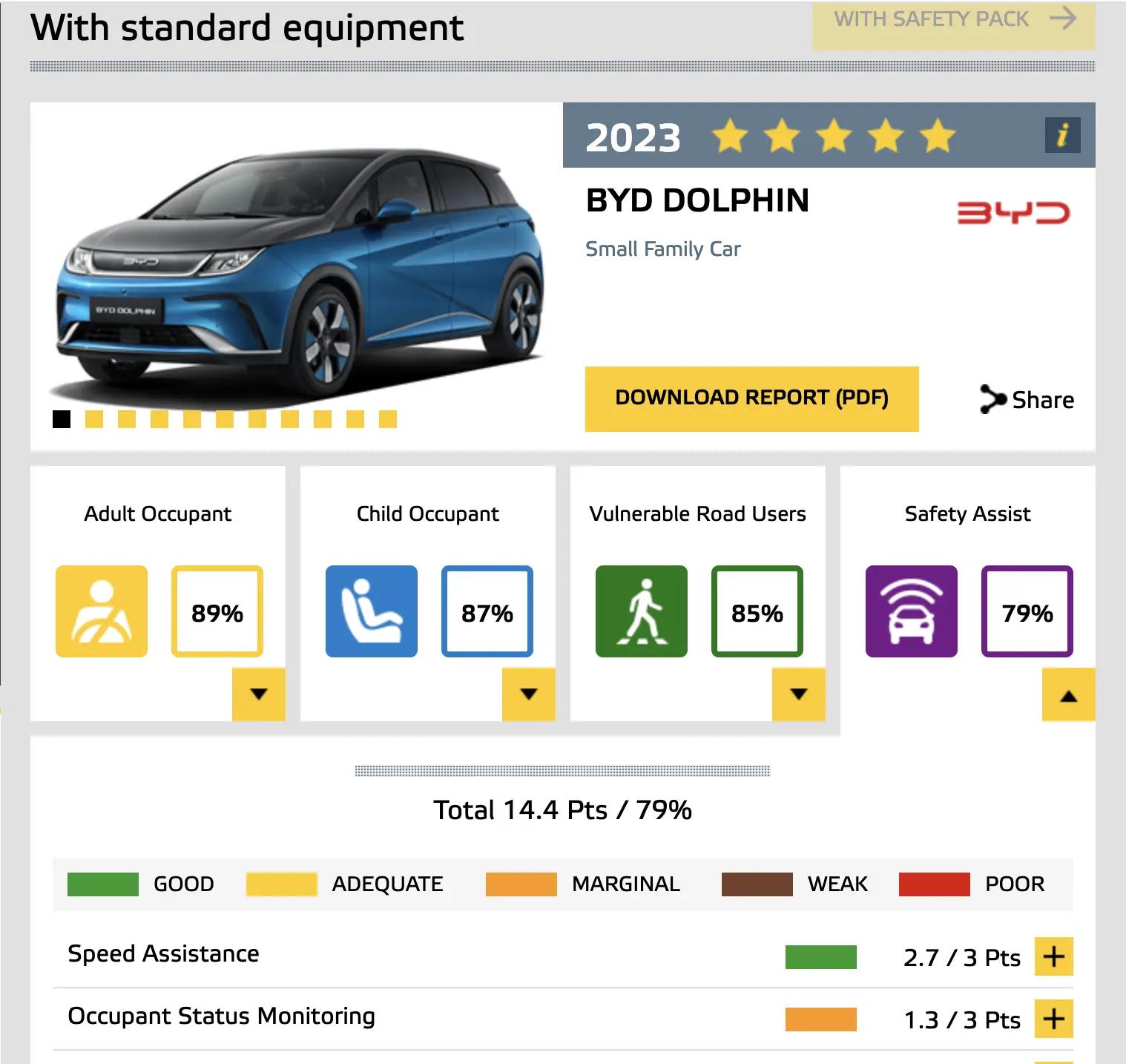Click the yellow Adult Occupant icon

(x=102, y=611)
